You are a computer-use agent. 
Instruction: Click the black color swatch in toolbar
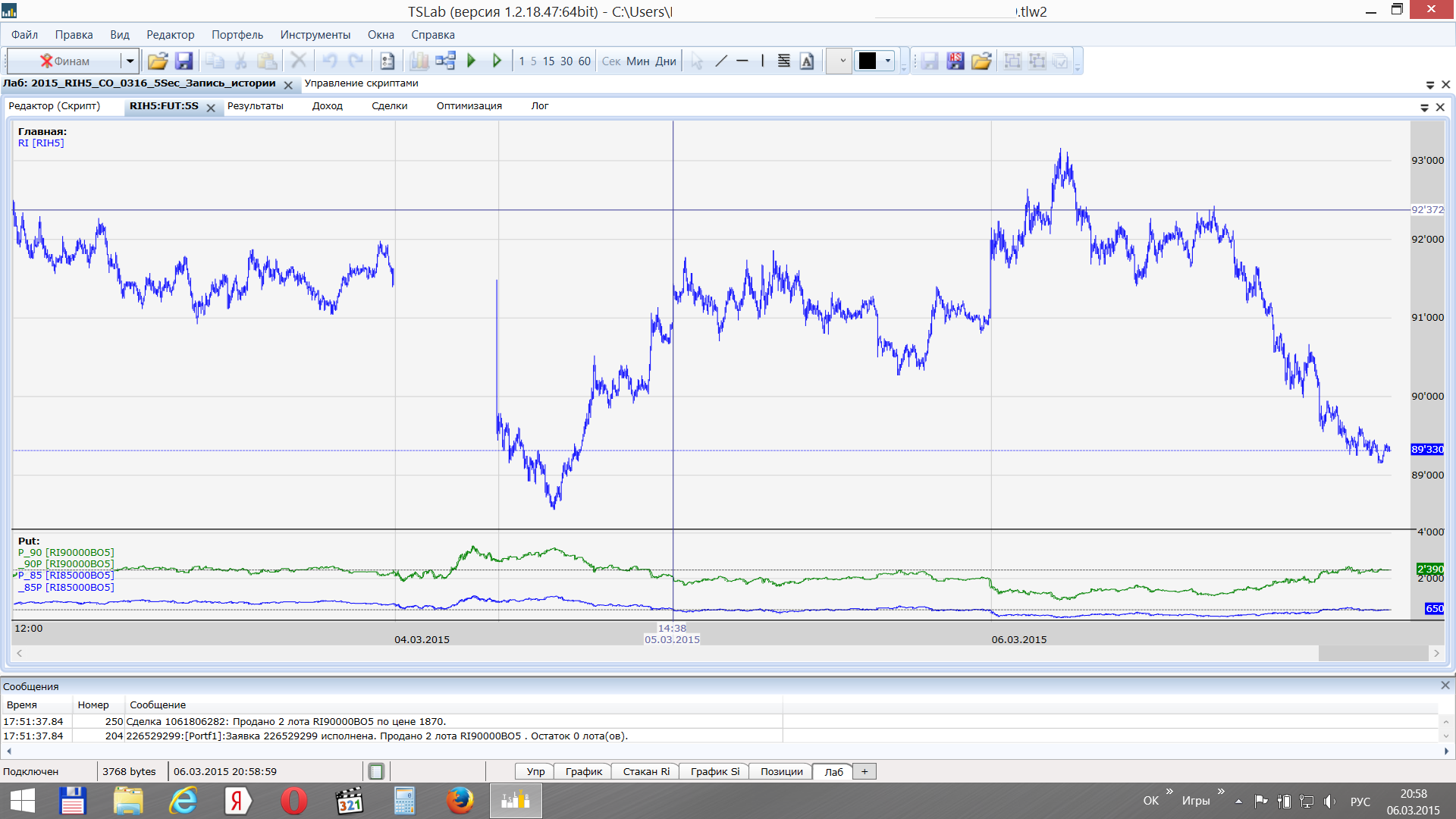[x=868, y=61]
